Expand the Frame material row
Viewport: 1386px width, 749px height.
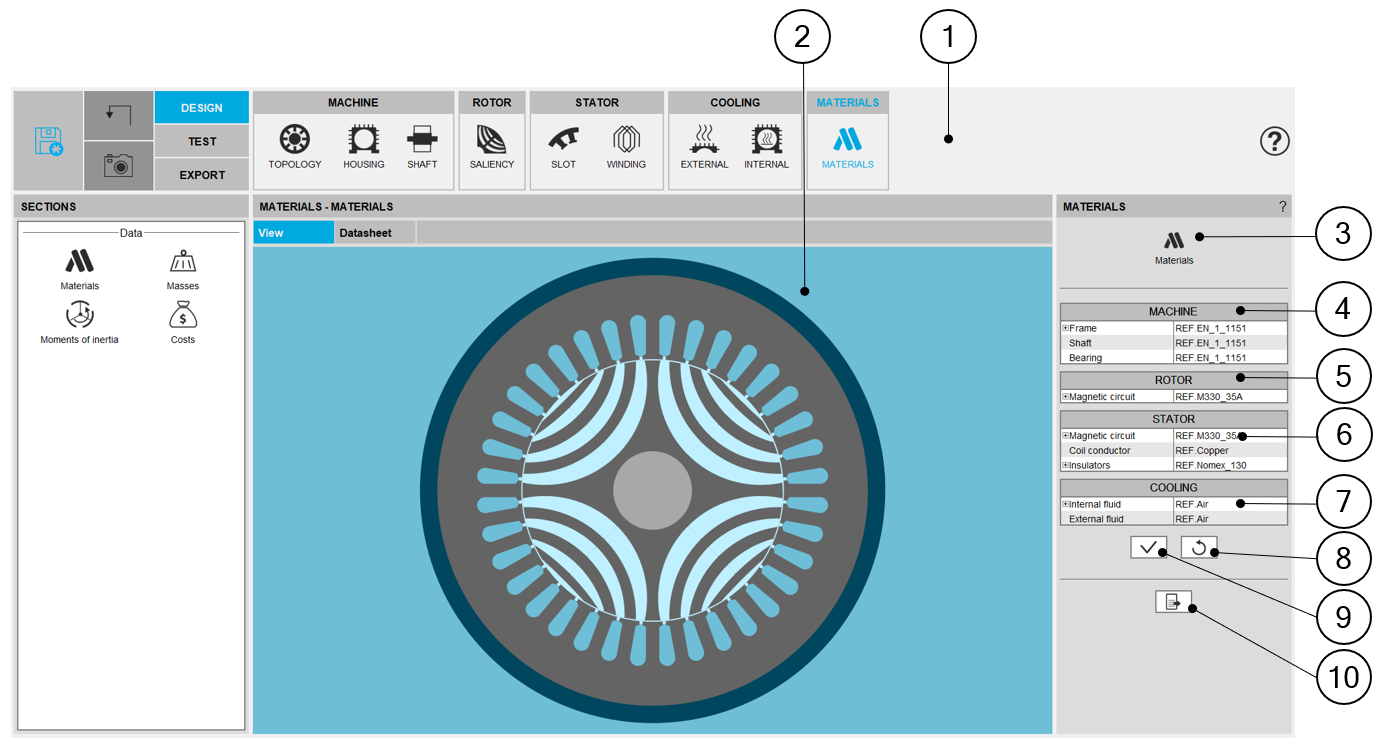pos(1066,328)
